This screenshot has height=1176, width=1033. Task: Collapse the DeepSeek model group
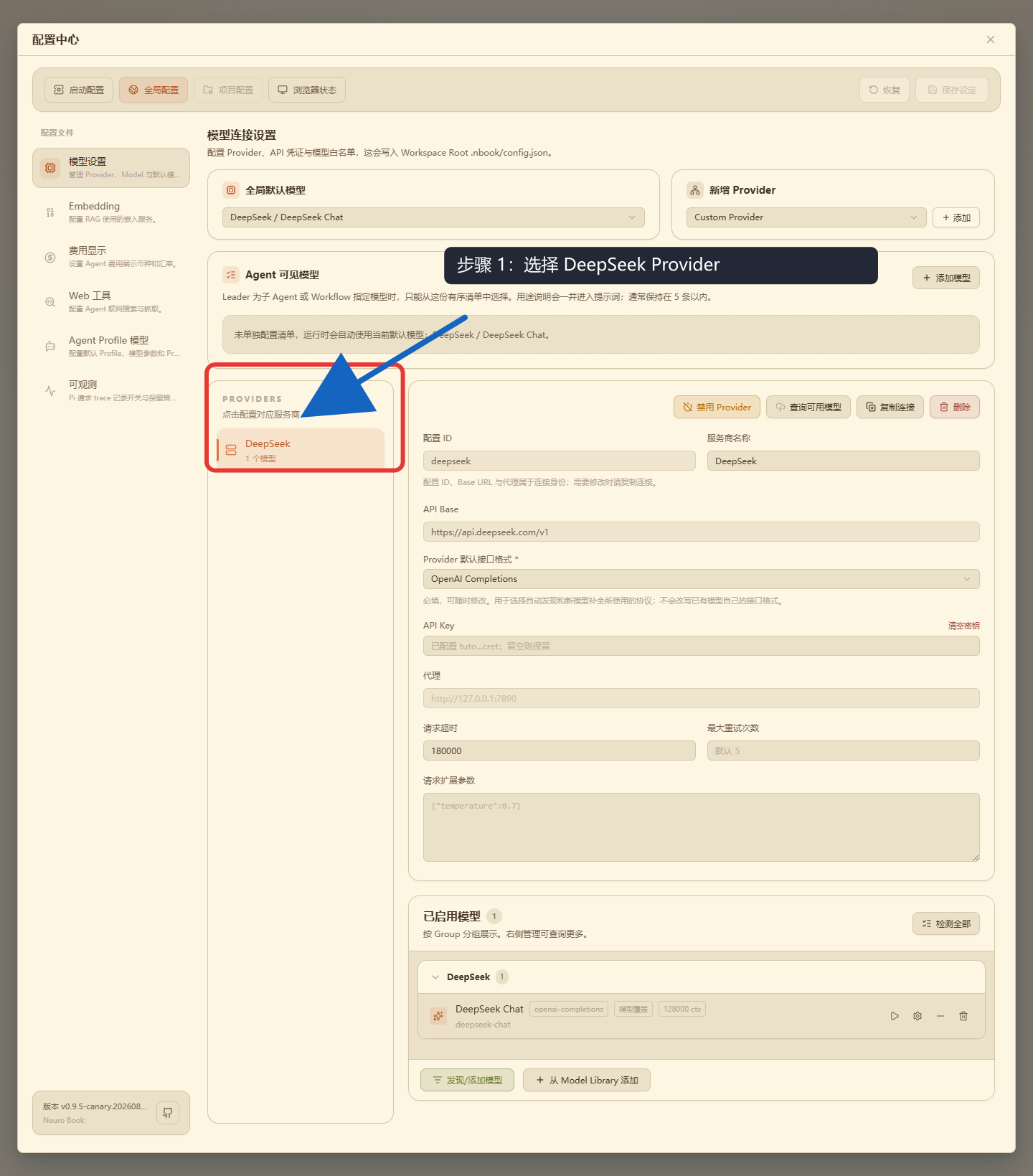pyautogui.click(x=435, y=977)
